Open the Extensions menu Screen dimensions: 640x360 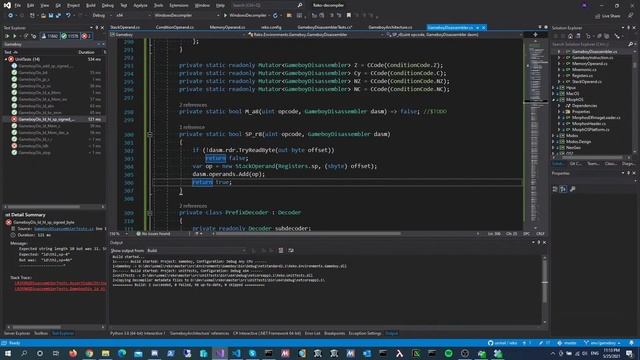click(x=179, y=5)
